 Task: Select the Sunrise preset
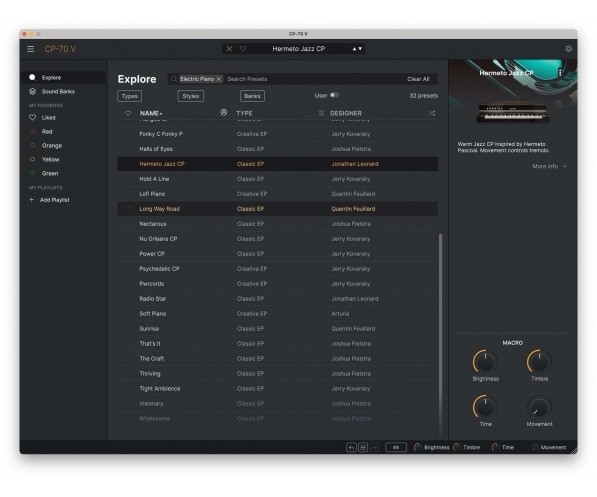click(x=278, y=329)
